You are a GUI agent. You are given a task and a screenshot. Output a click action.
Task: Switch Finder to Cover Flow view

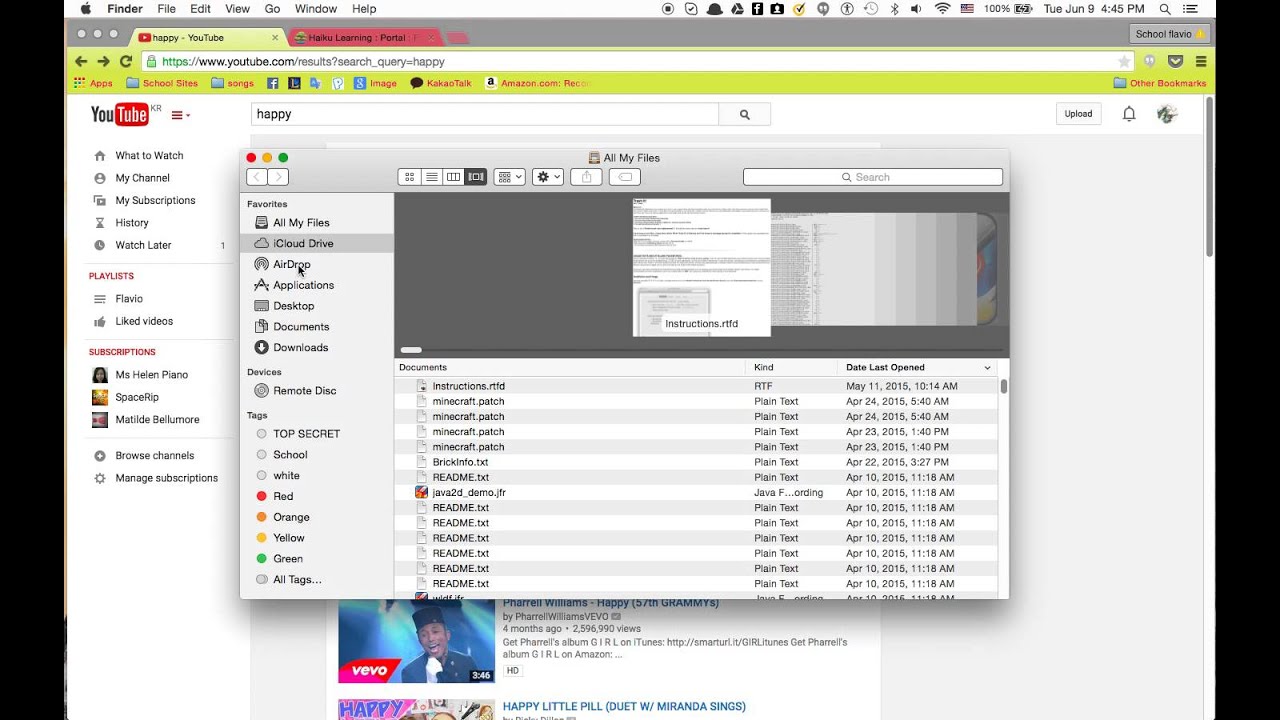point(476,177)
